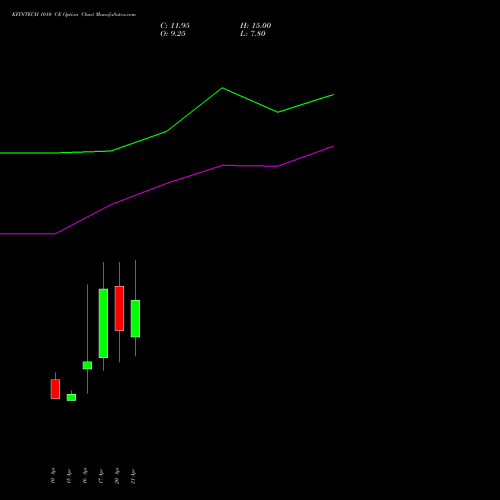Click the "21 Apr" date axis label
This screenshot has width=500, height=500.
pos(133,476)
